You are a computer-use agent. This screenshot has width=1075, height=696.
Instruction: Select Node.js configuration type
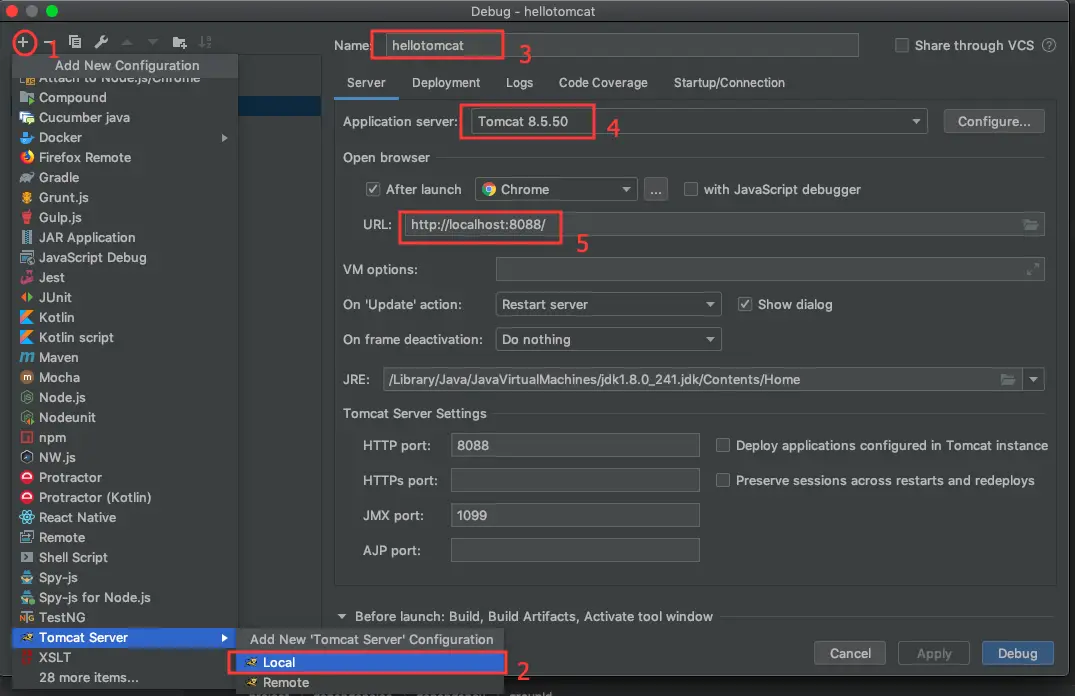click(x=123, y=397)
